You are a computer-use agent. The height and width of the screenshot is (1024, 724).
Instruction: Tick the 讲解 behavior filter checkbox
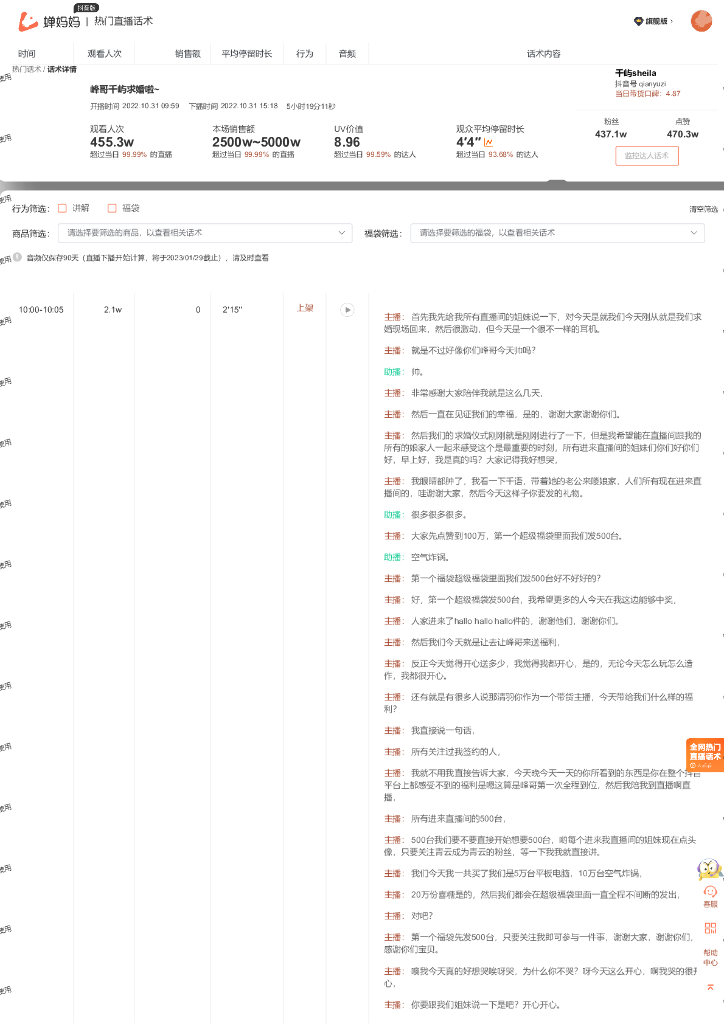tap(63, 208)
